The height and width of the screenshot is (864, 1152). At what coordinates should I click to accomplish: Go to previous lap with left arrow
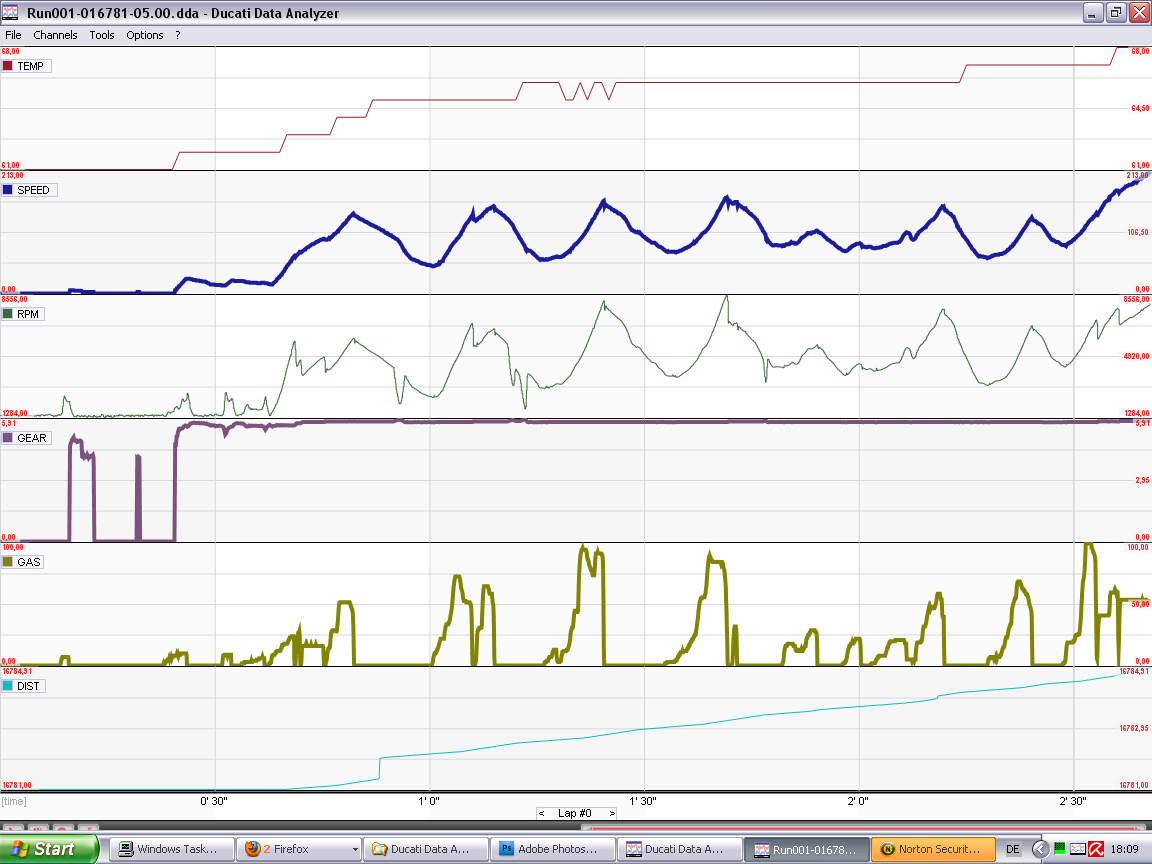pyautogui.click(x=541, y=813)
